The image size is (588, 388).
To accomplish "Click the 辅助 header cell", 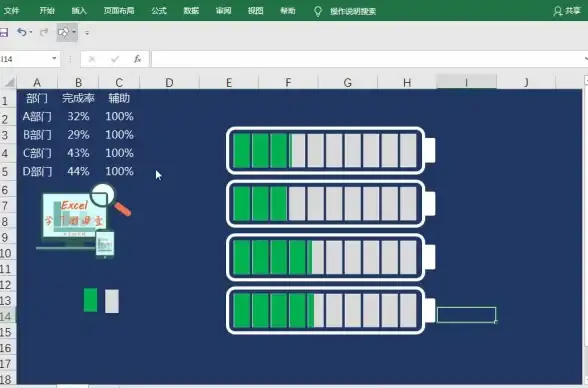I will click(x=119, y=98).
